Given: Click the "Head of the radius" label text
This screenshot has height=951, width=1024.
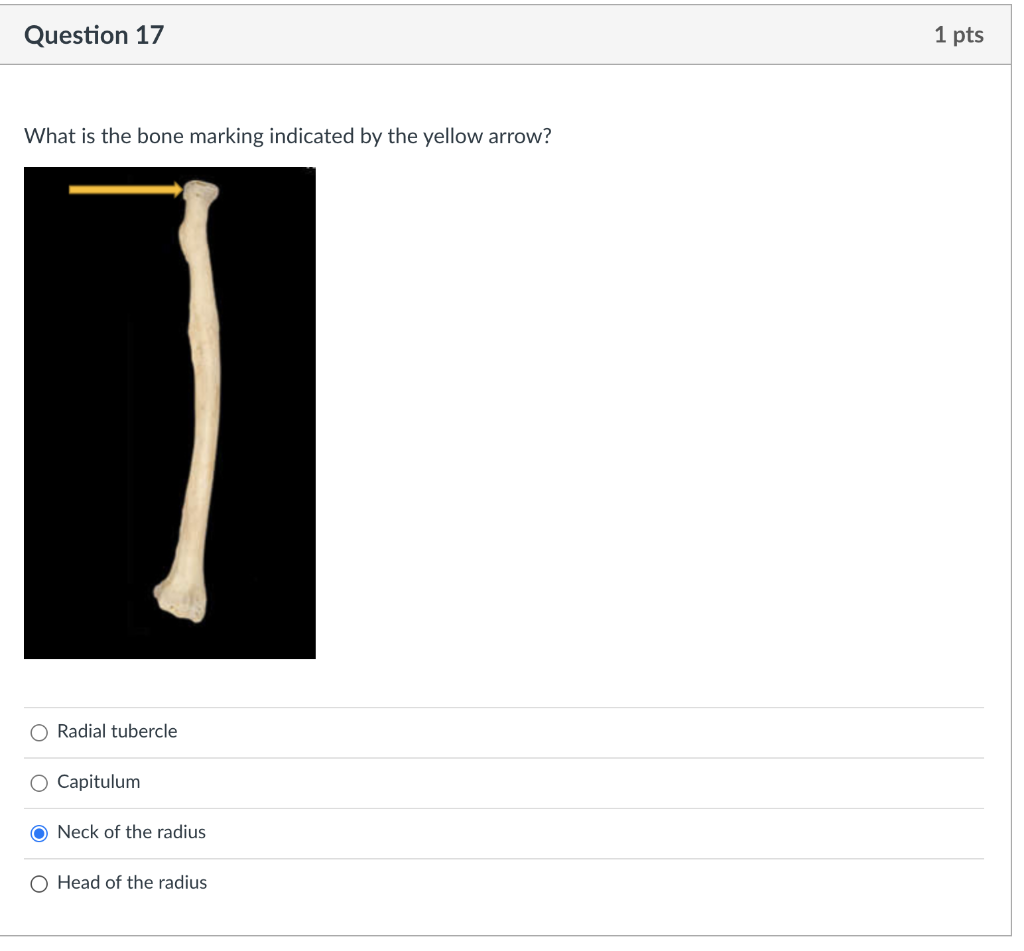Looking at the screenshot, I should [131, 883].
